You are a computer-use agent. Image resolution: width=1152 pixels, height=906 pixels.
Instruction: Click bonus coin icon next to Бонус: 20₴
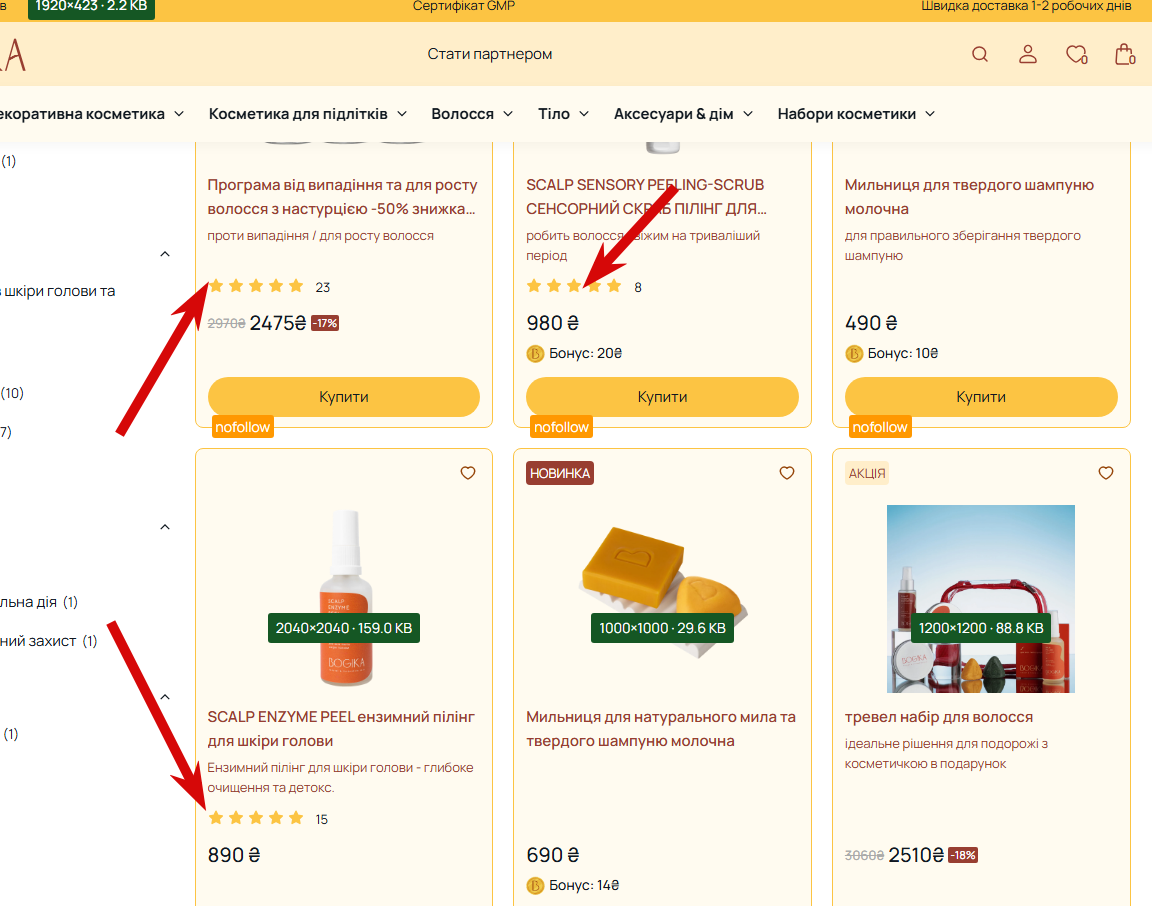[535, 354]
